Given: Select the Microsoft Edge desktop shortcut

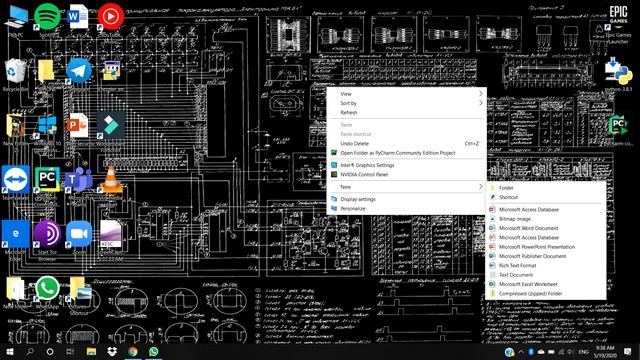Looking at the screenshot, I should click(16, 234).
